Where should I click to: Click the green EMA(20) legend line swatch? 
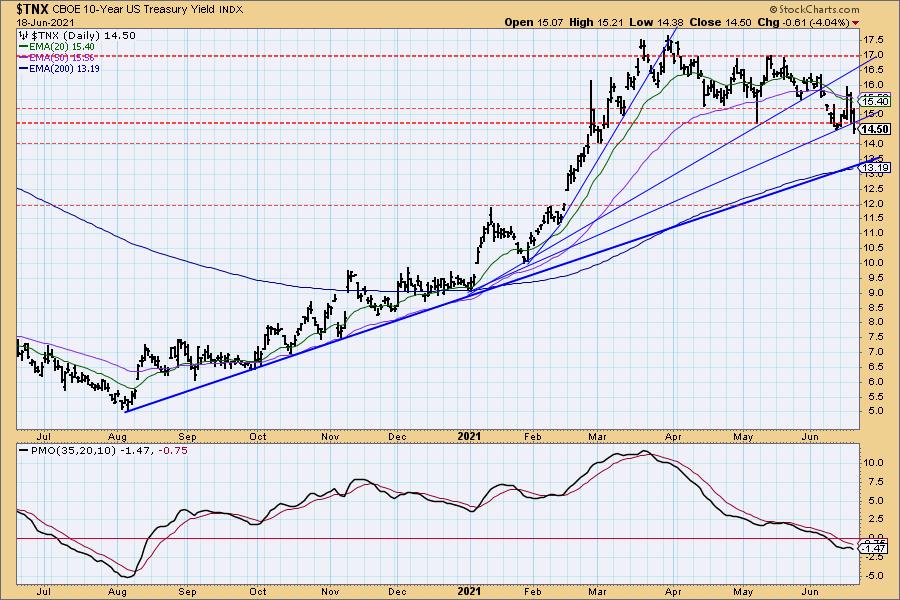(x=24, y=47)
